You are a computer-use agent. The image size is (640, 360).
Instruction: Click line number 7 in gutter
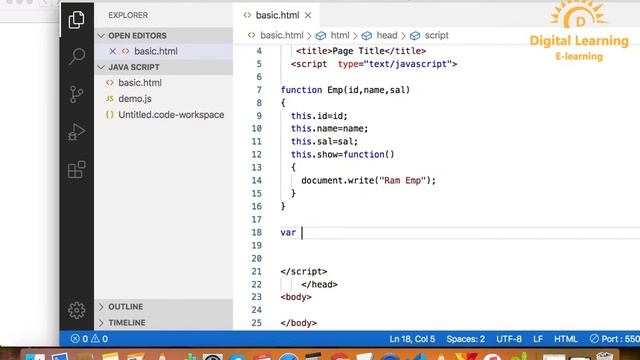(x=259, y=90)
